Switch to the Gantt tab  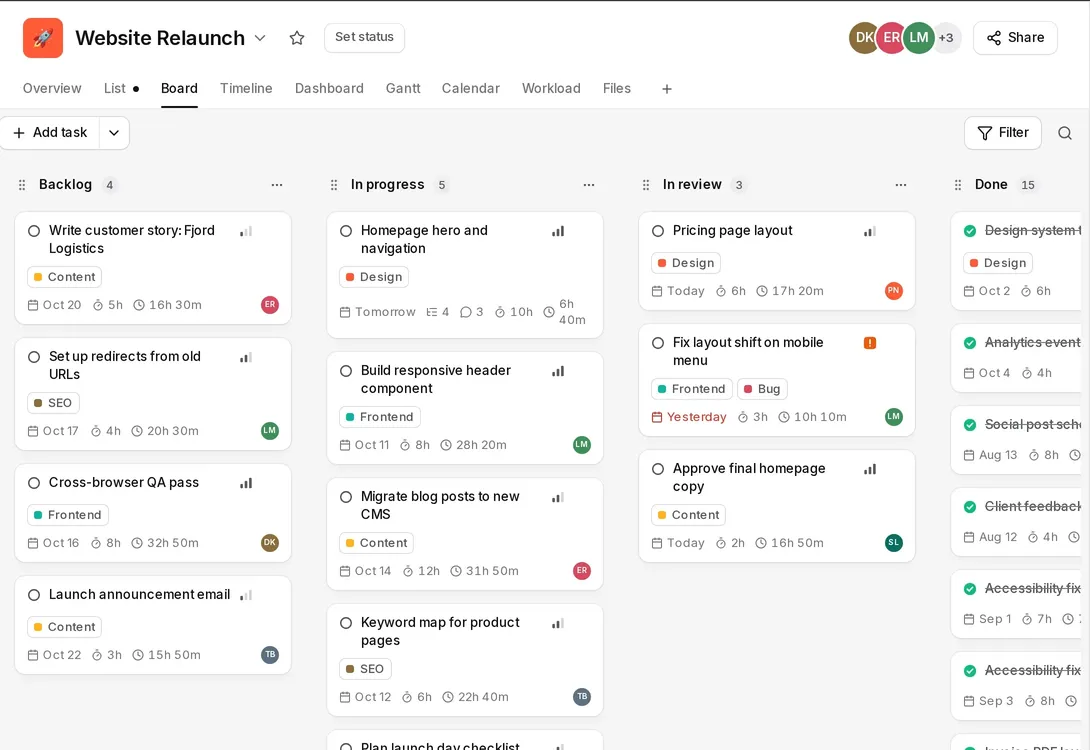[x=403, y=88]
